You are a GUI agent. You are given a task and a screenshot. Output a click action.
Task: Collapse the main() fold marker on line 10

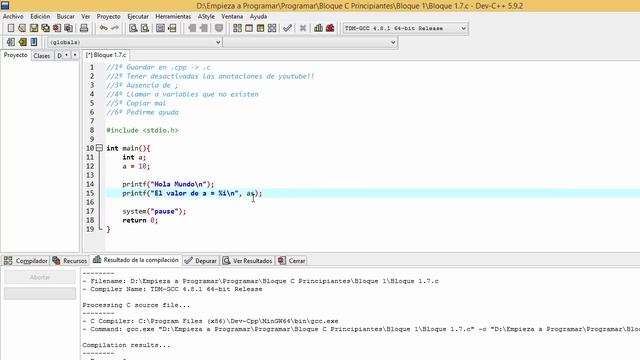[99, 148]
